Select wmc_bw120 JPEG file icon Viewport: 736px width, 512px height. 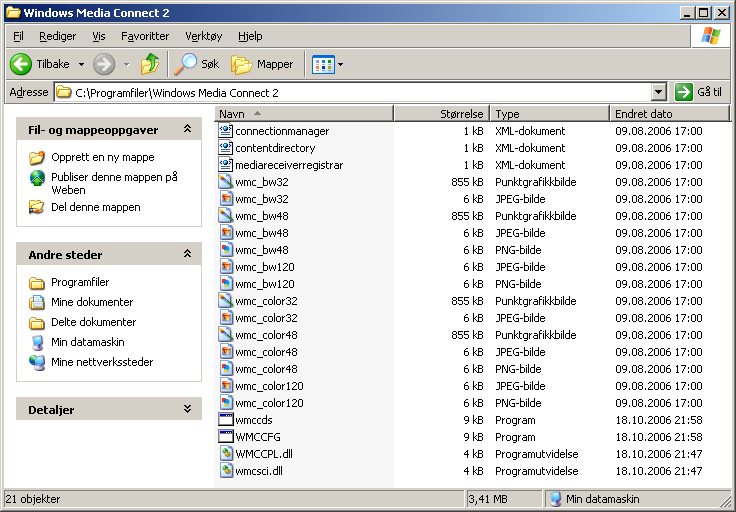pos(226,267)
